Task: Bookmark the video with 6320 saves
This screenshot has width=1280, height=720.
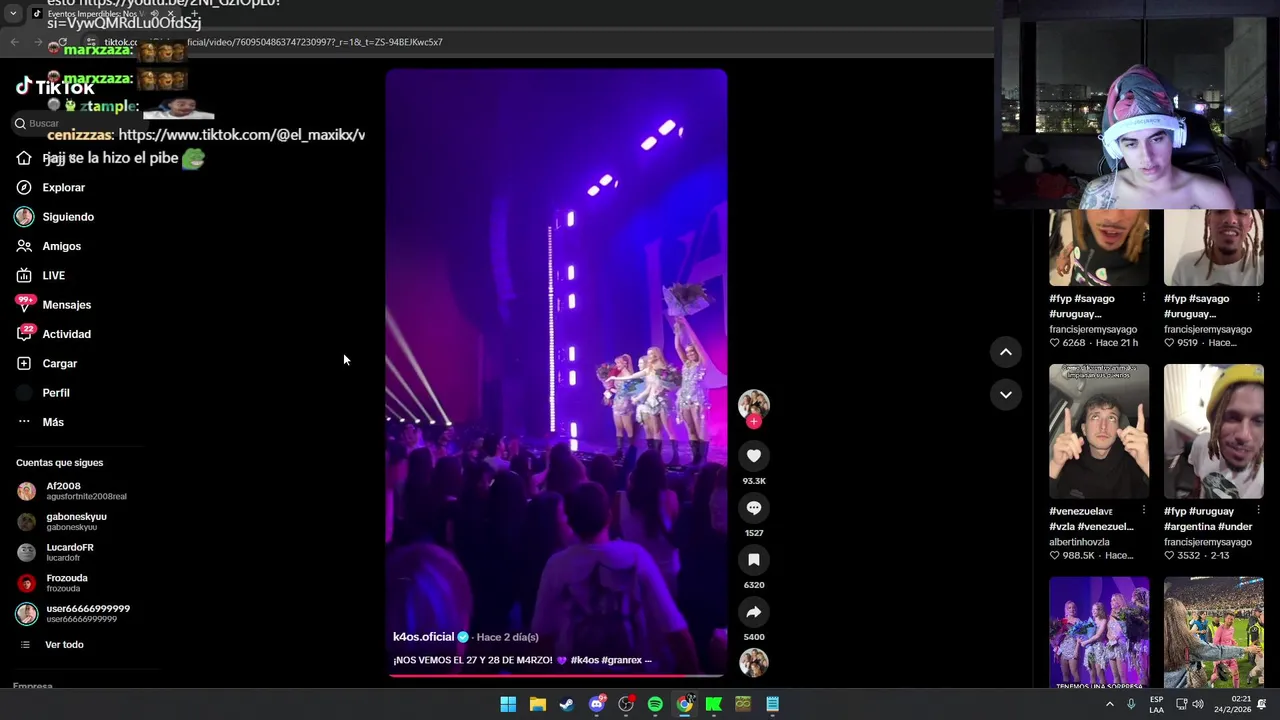Action: [754, 560]
